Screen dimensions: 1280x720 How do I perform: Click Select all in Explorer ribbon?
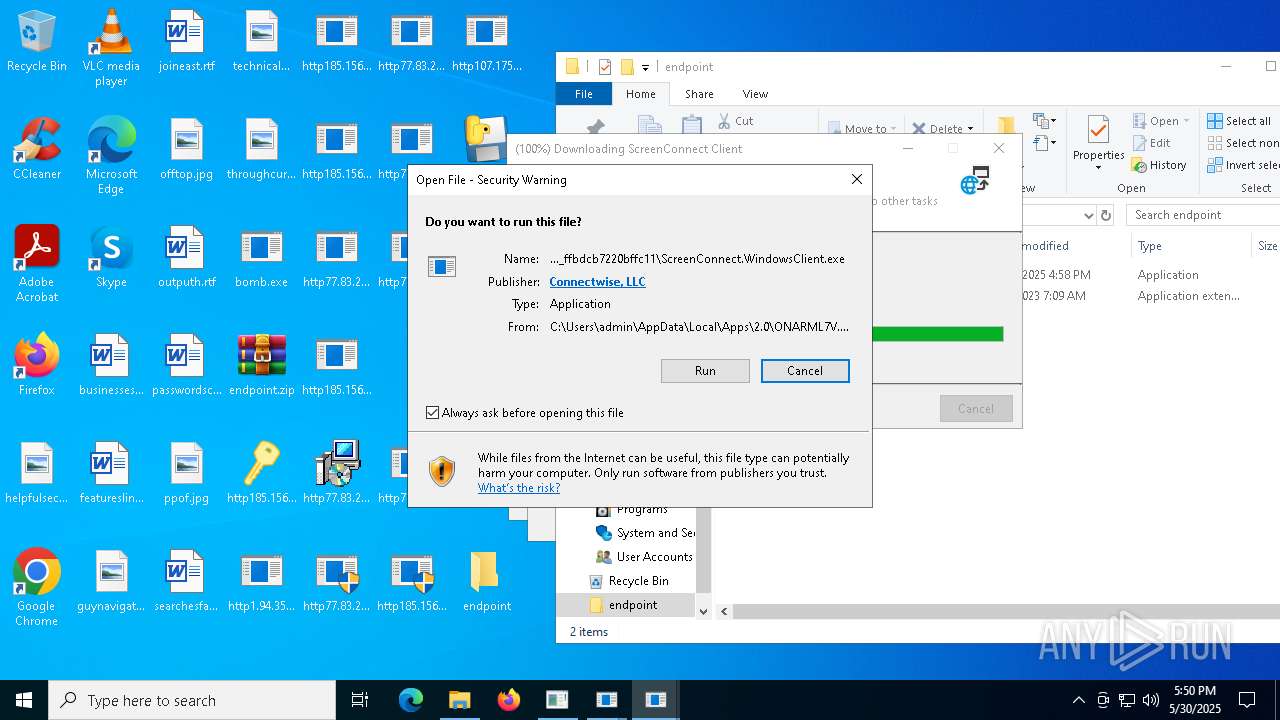coord(1239,121)
